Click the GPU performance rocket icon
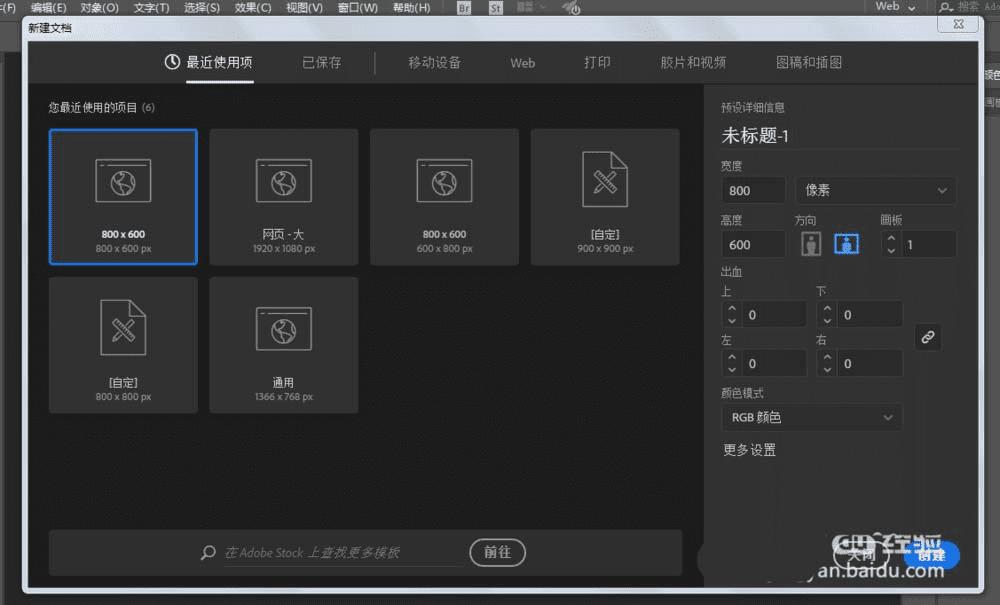The height and width of the screenshot is (605, 1000). click(571, 8)
